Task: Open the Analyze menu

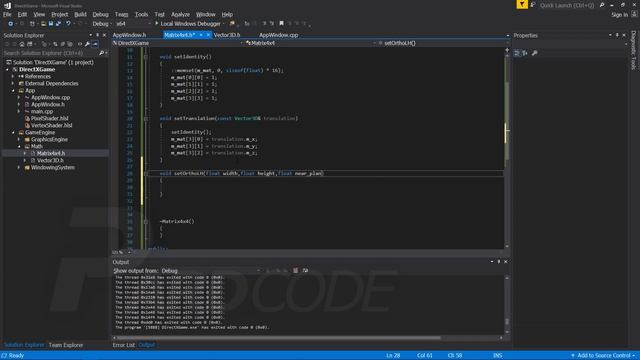Action: (180, 14)
